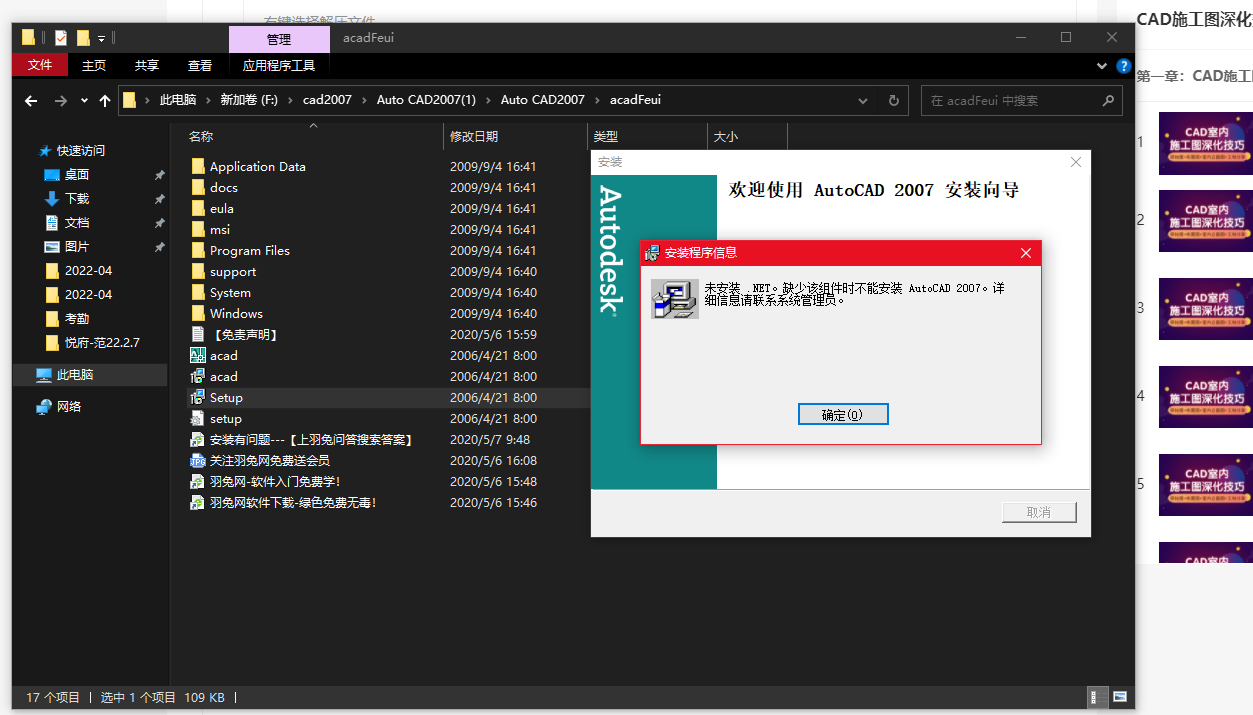Open course thumbnail number 3 in webpage

tap(1205, 309)
